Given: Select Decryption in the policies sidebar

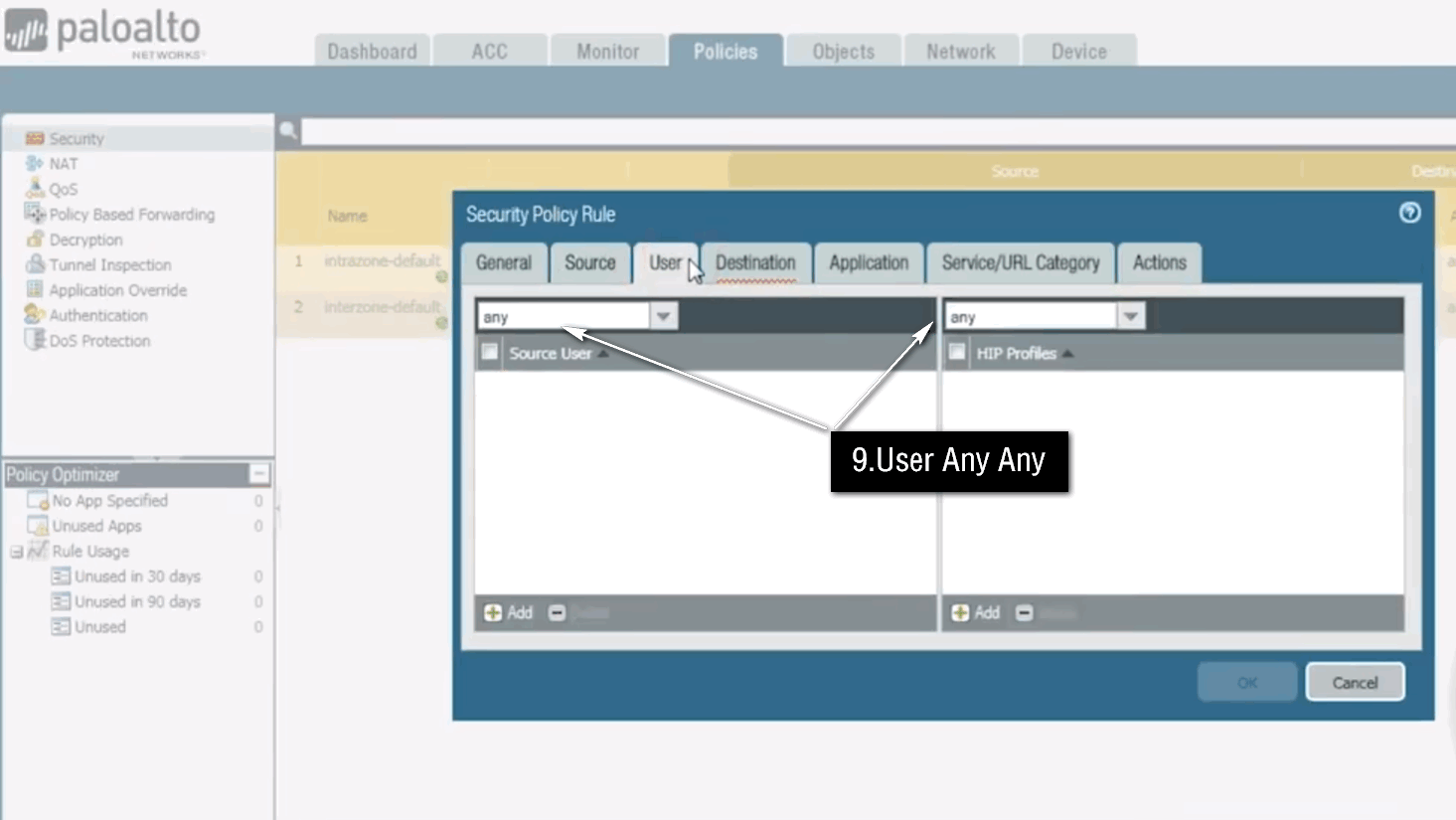Looking at the screenshot, I should (x=86, y=240).
